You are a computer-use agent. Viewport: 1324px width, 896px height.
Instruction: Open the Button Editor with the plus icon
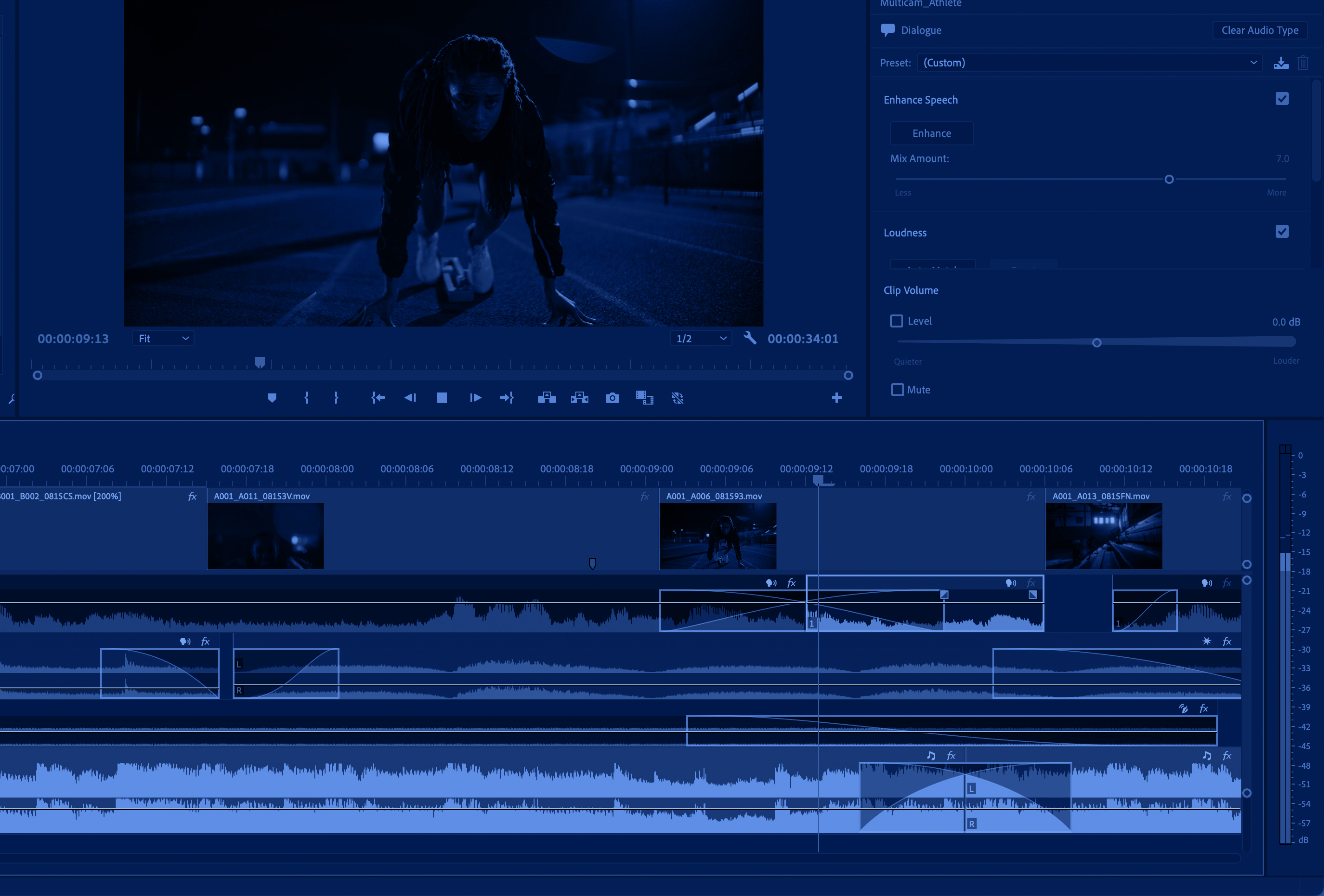836,398
